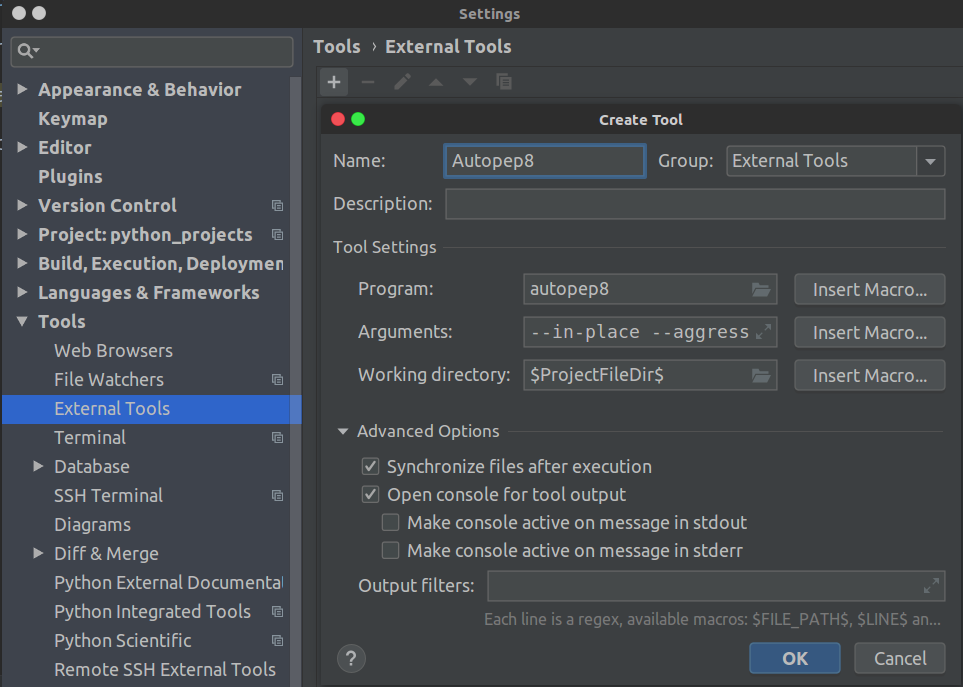Close the Create Tool dialog with red button
Screen dimensions: 963x687
point(338,119)
